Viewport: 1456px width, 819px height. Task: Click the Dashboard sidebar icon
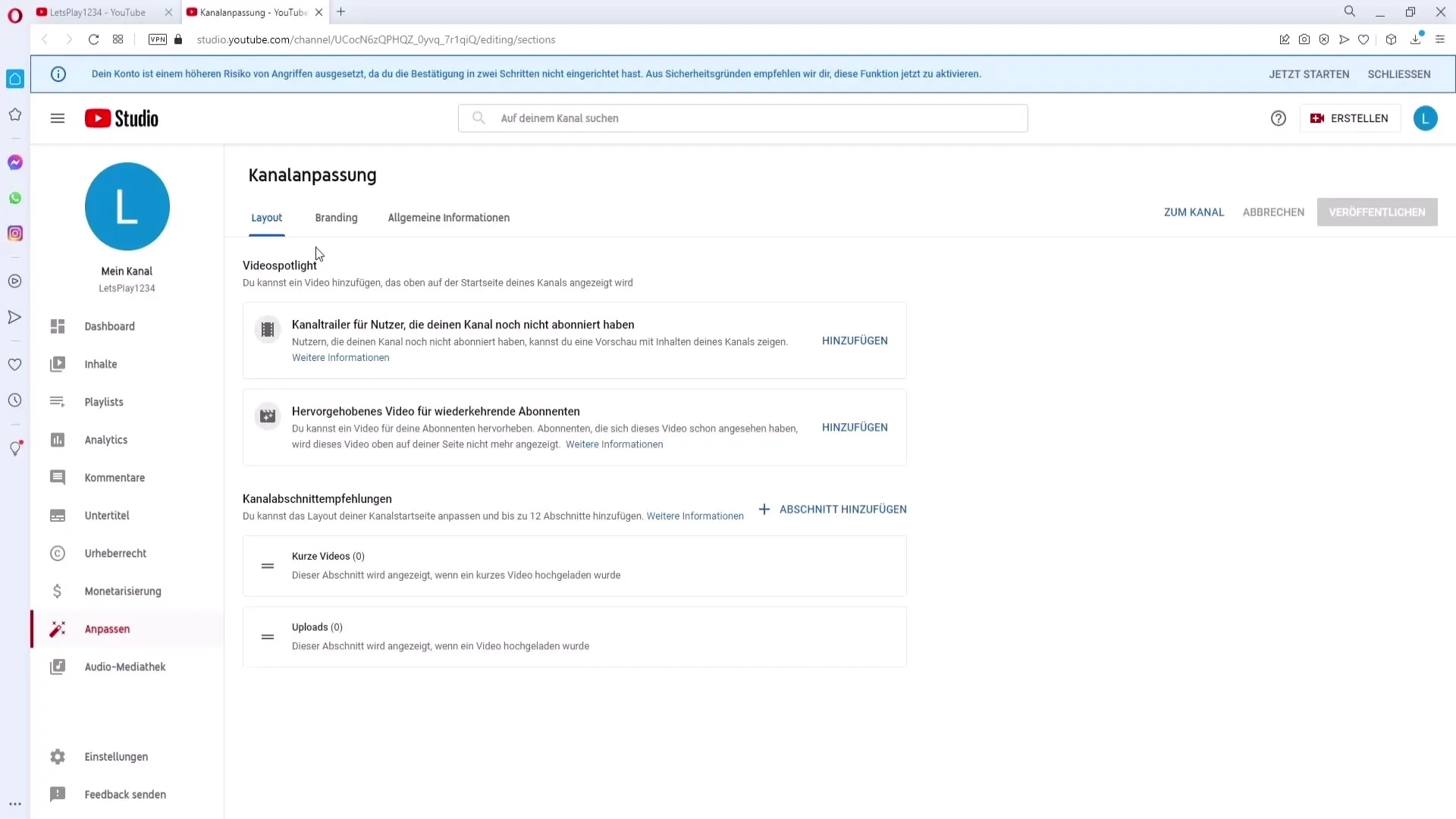[x=58, y=326]
